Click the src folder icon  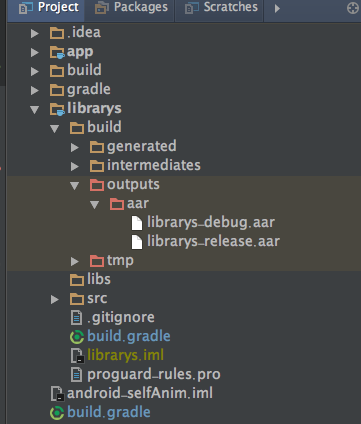click(x=77, y=299)
